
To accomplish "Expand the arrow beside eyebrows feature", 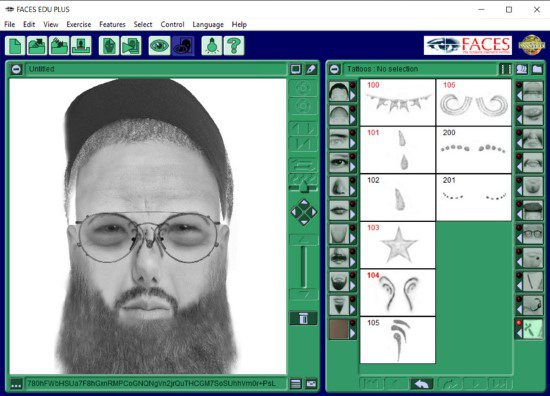I will click(x=353, y=143).
